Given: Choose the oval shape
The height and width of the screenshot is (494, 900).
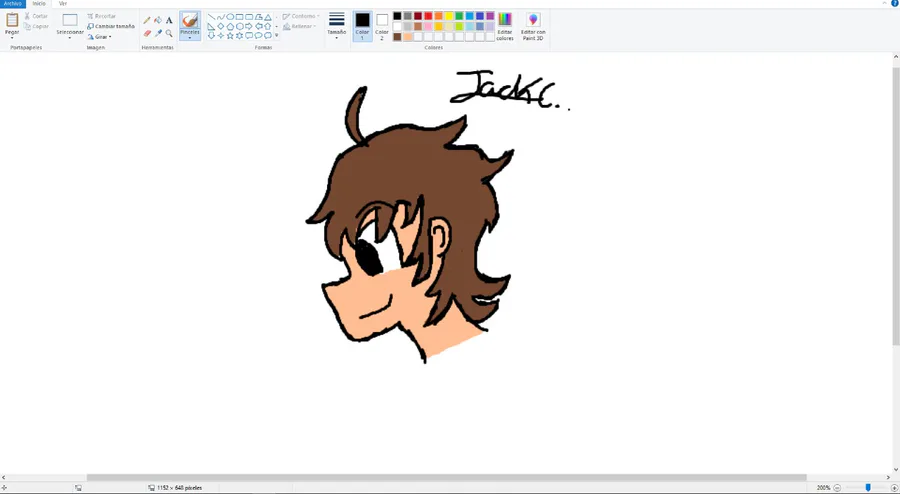Looking at the screenshot, I should [230, 17].
